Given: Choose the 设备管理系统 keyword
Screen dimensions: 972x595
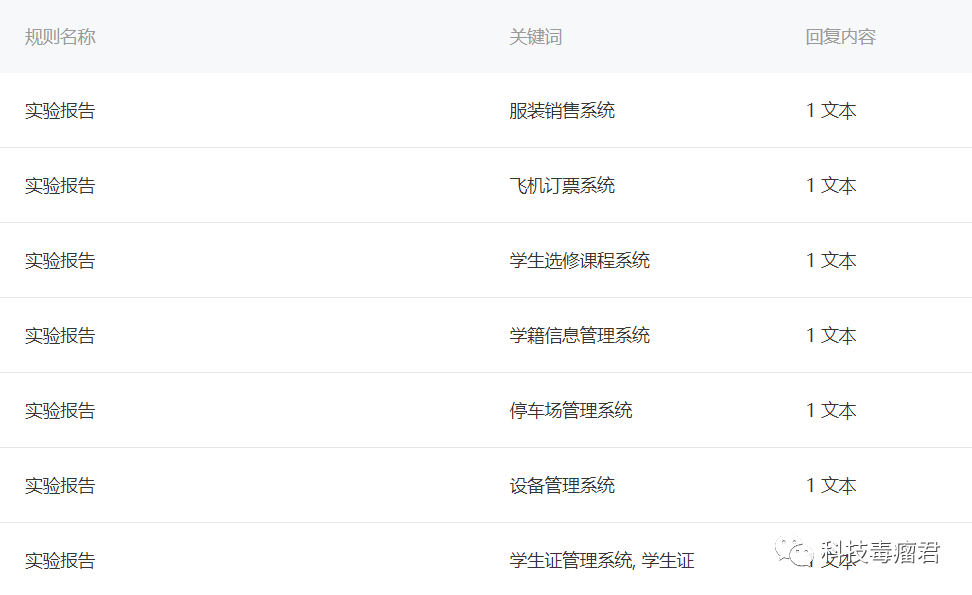Looking at the screenshot, I should 562,486.
